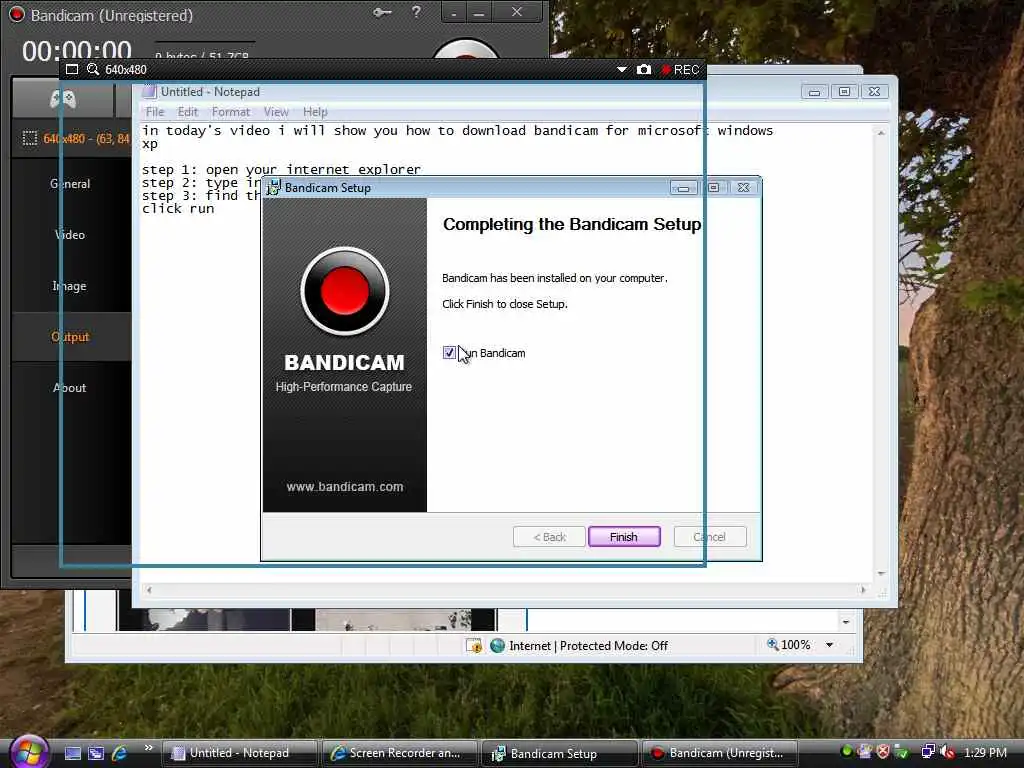Click the large round Bandicam record button
Viewport: 1024px width, 768px height.
coord(466,50)
